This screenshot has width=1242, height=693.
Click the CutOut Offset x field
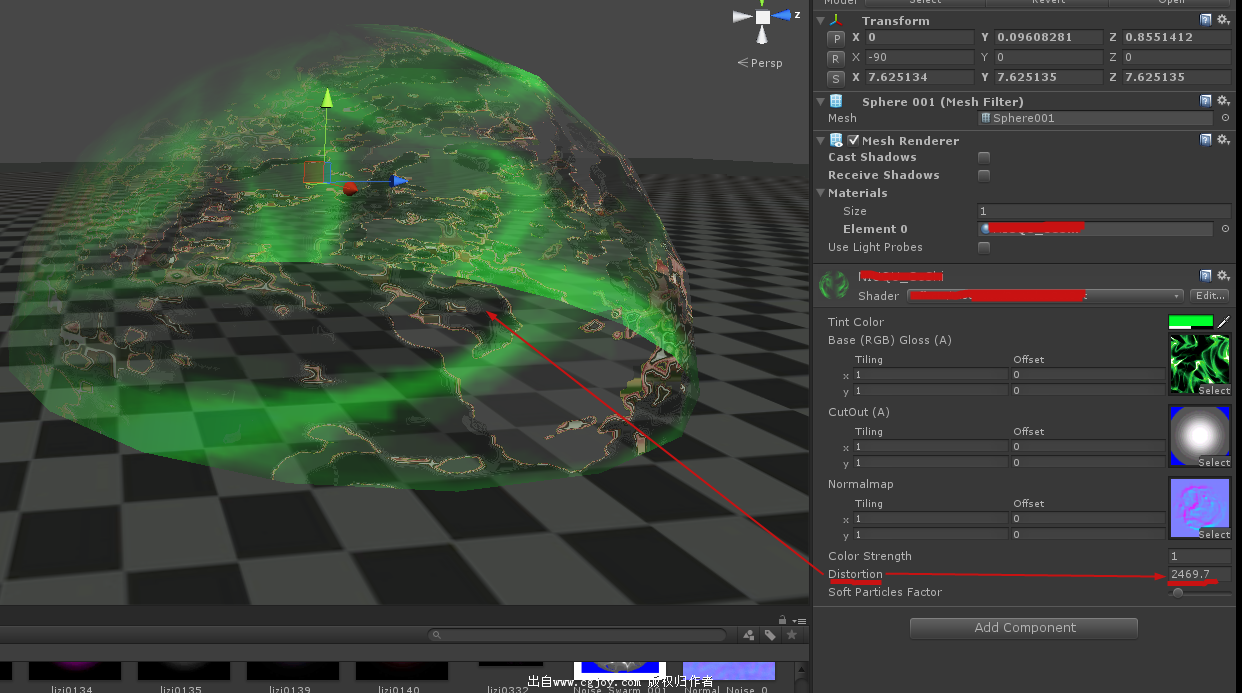coord(1088,447)
